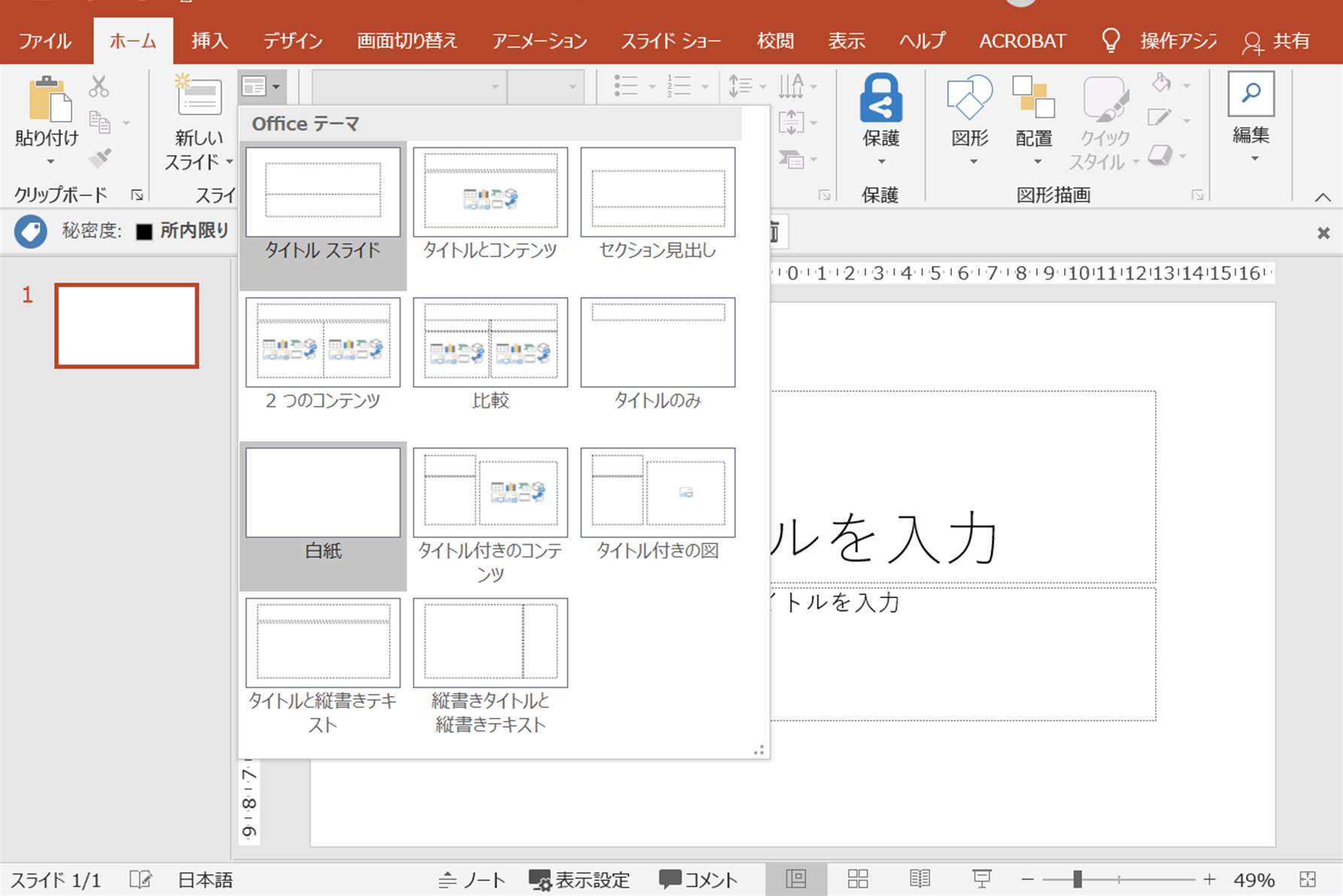Image resolution: width=1343 pixels, height=896 pixels.
Task: Open the 図形 shapes gallery
Action: (969, 118)
